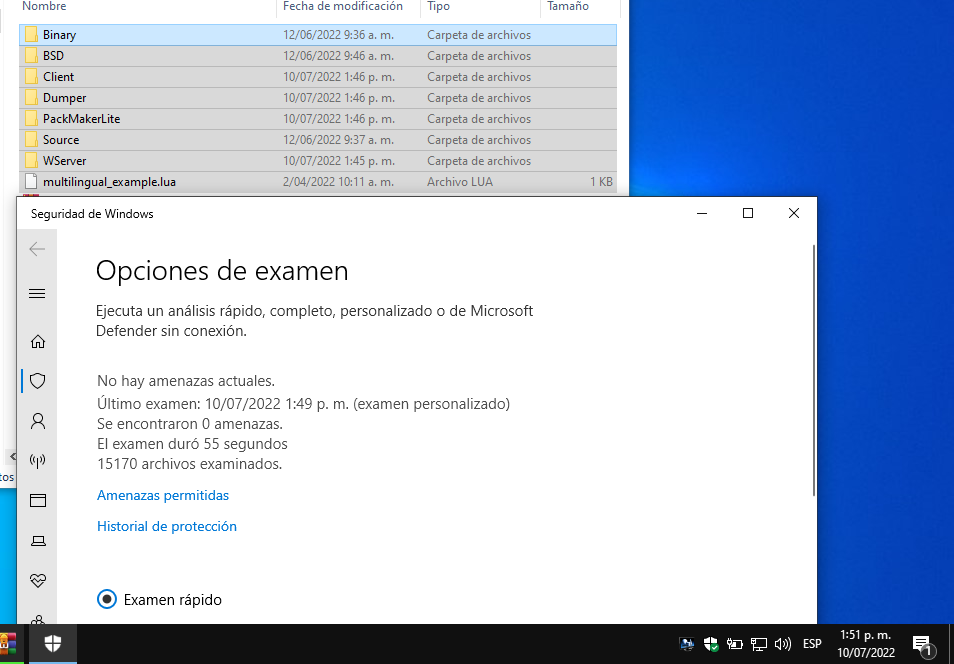Open Virus and threat protection shield icon
Screen dimensions: 954x664
point(38,381)
